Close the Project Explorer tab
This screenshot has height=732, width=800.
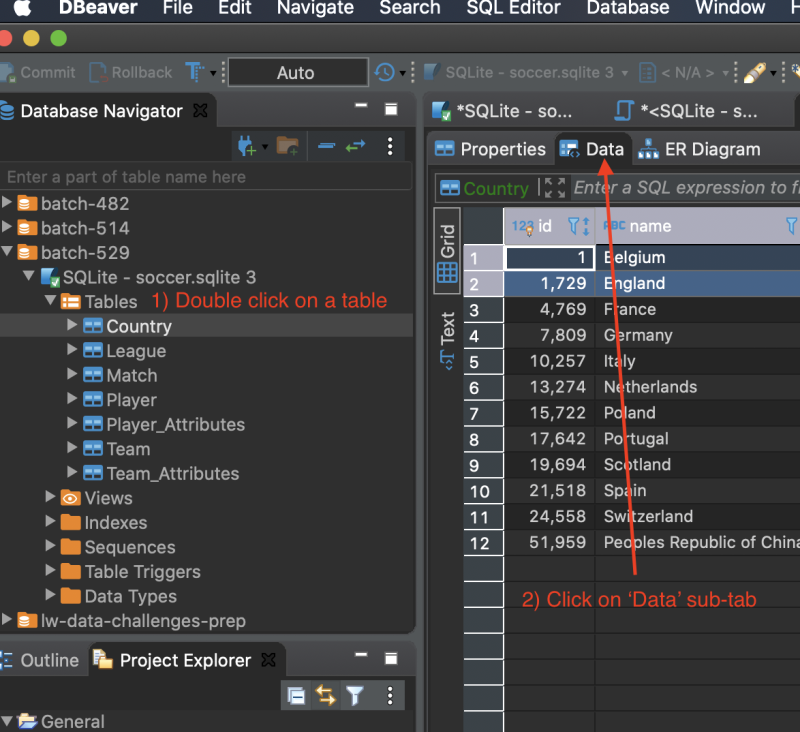click(268, 660)
